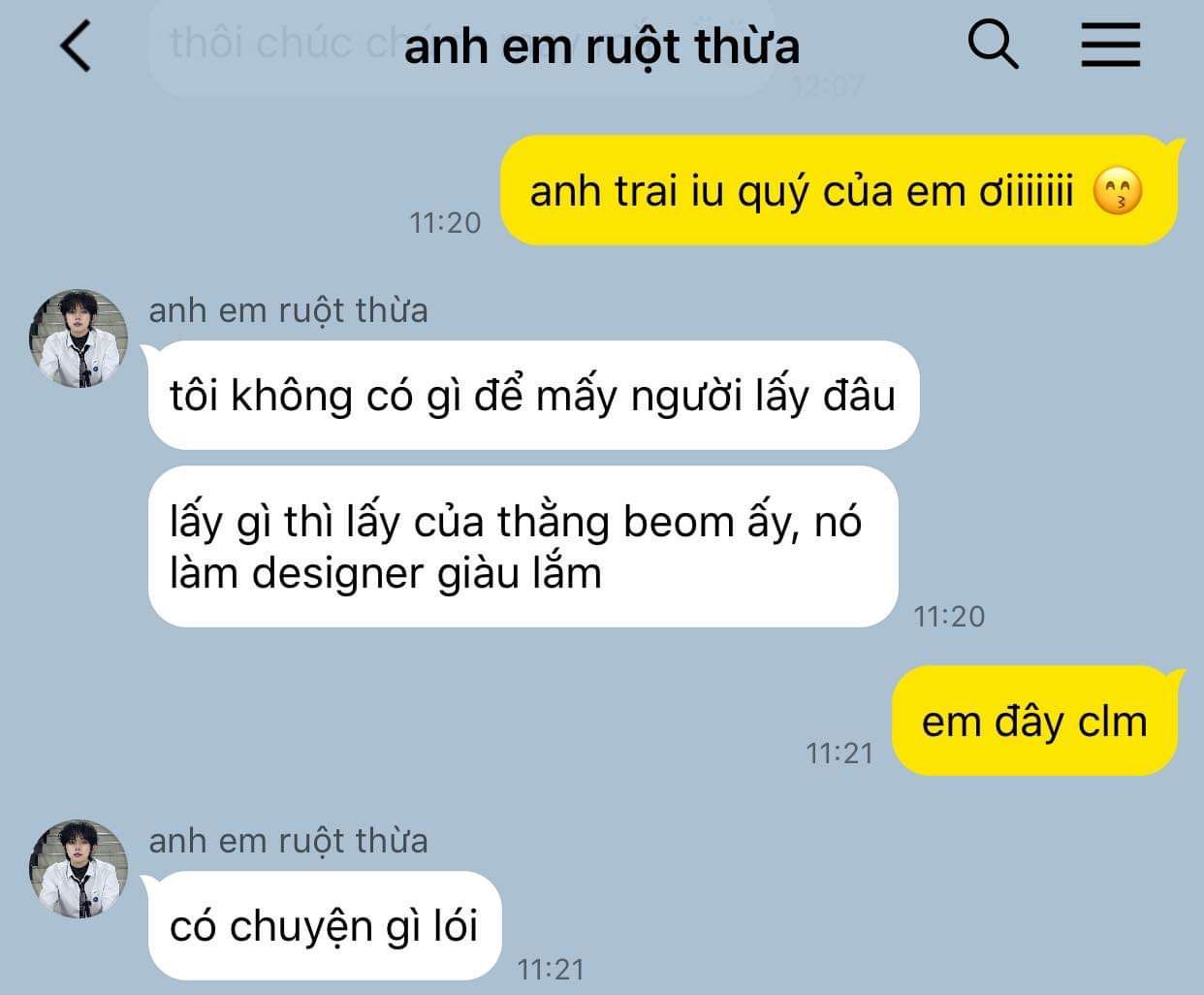Viewport: 1204px width, 995px height.
Task: Tap the faded 12:07 timestamp near header
Action: pos(827,87)
